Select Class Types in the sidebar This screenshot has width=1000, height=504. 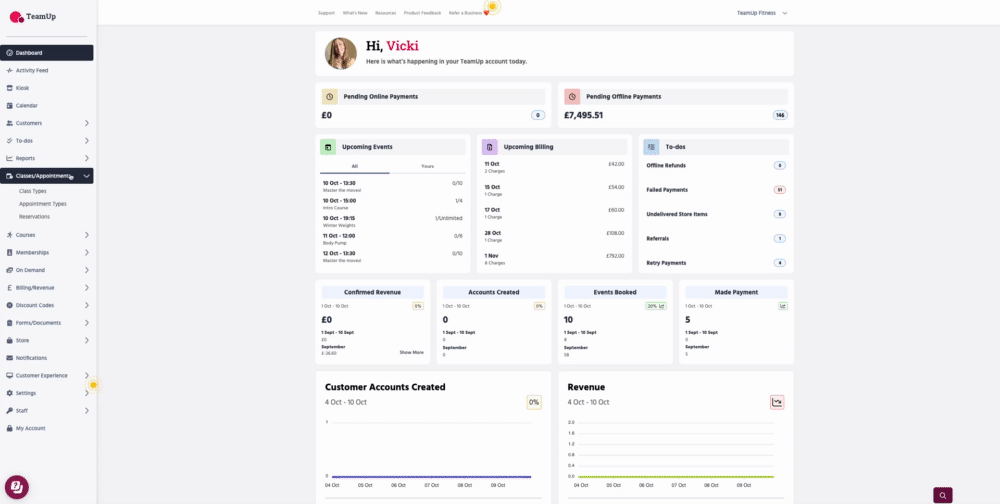tap(32, 190)
